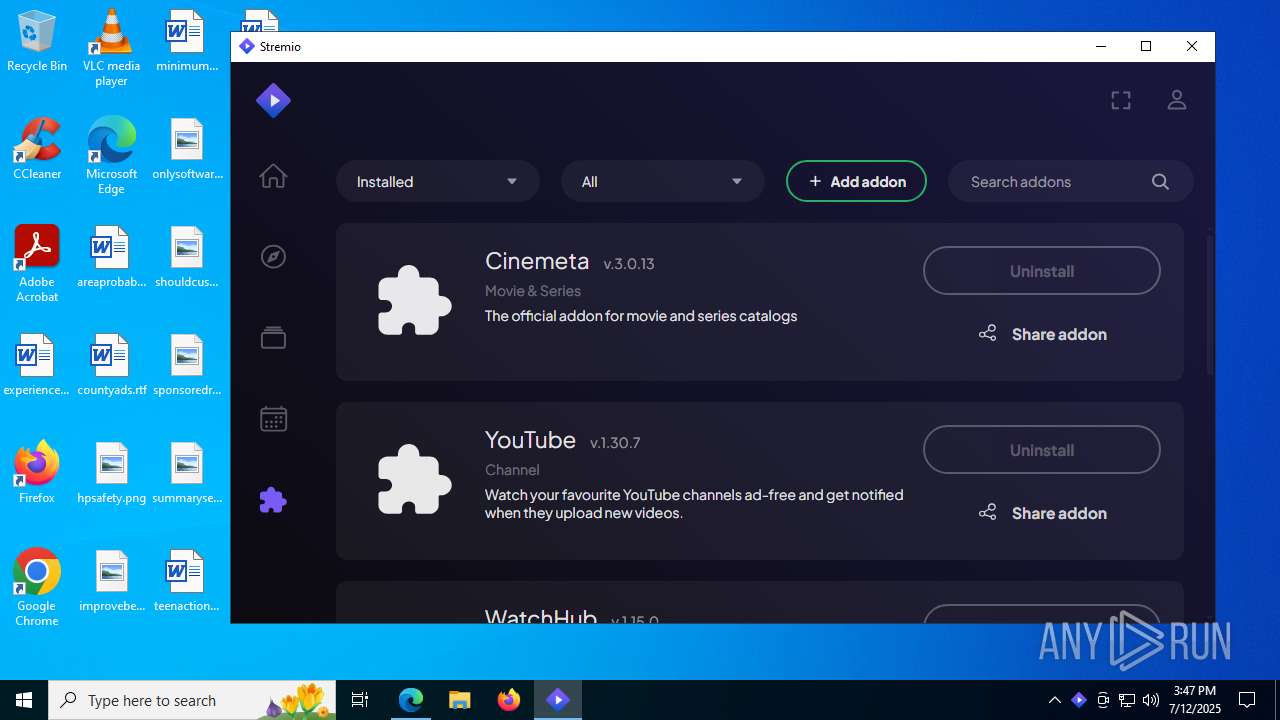Click the YouTube addon description text
Screen dimensions: 1280x720
coord(694,504)
